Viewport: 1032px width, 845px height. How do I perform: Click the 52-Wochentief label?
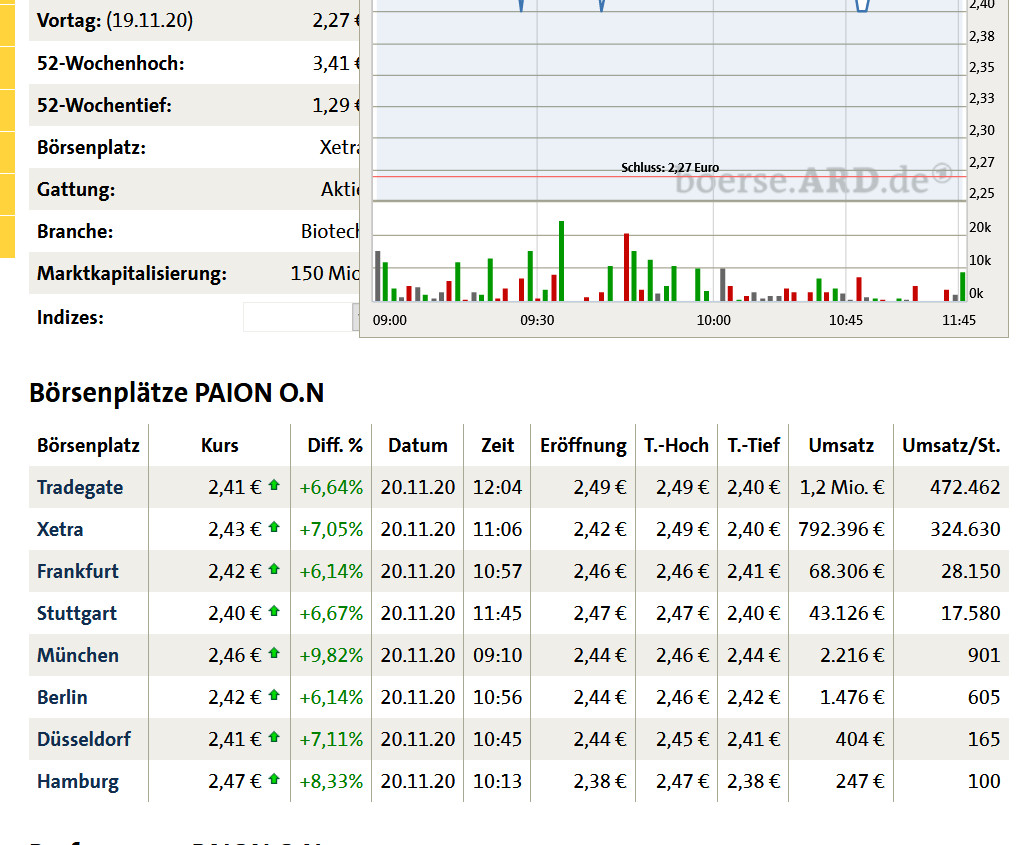tap(104, 105)
